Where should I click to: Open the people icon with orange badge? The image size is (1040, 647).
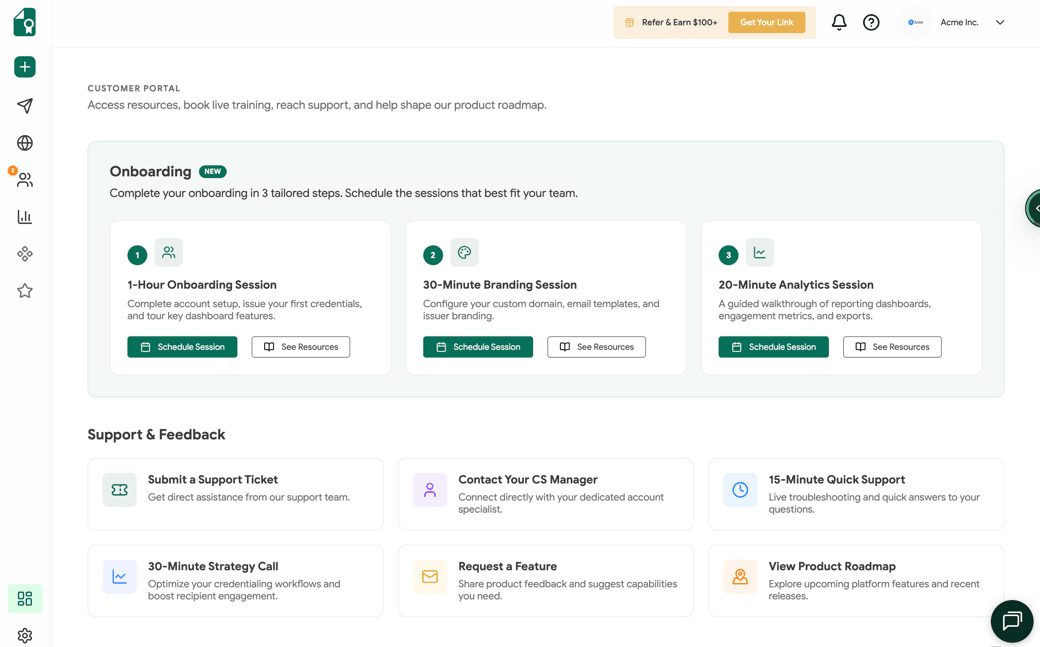(x=25, y=180)
